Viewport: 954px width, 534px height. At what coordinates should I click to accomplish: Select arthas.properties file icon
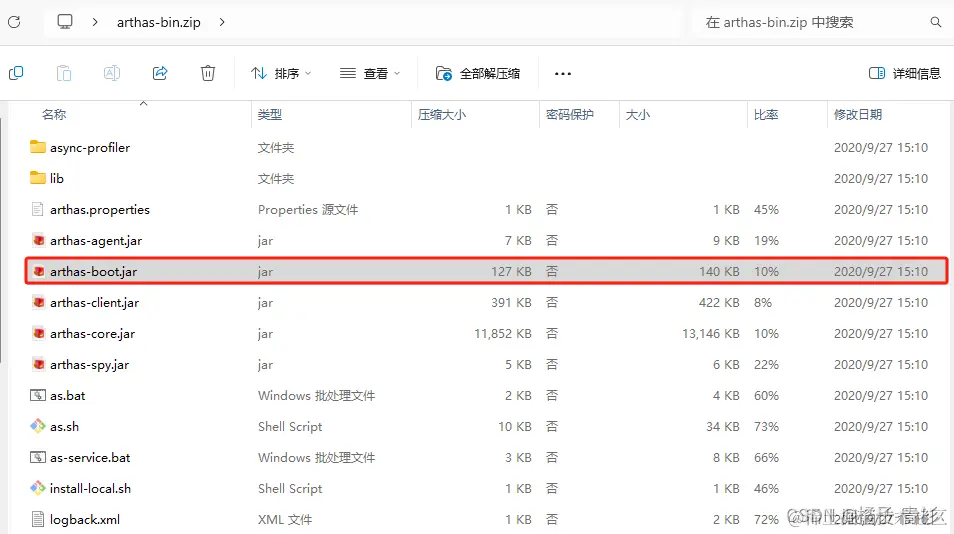[38, 209]
